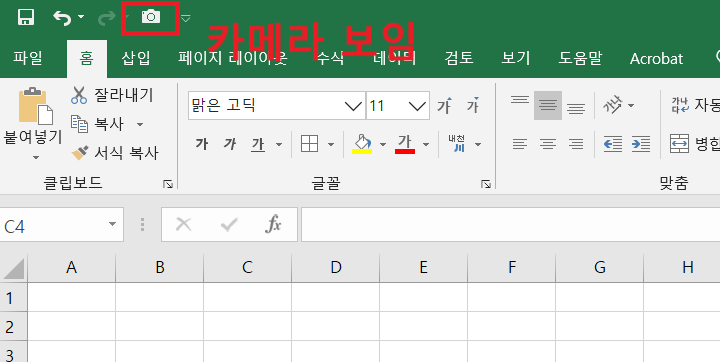Toggle italic 가 formatting

pos(230,144)
